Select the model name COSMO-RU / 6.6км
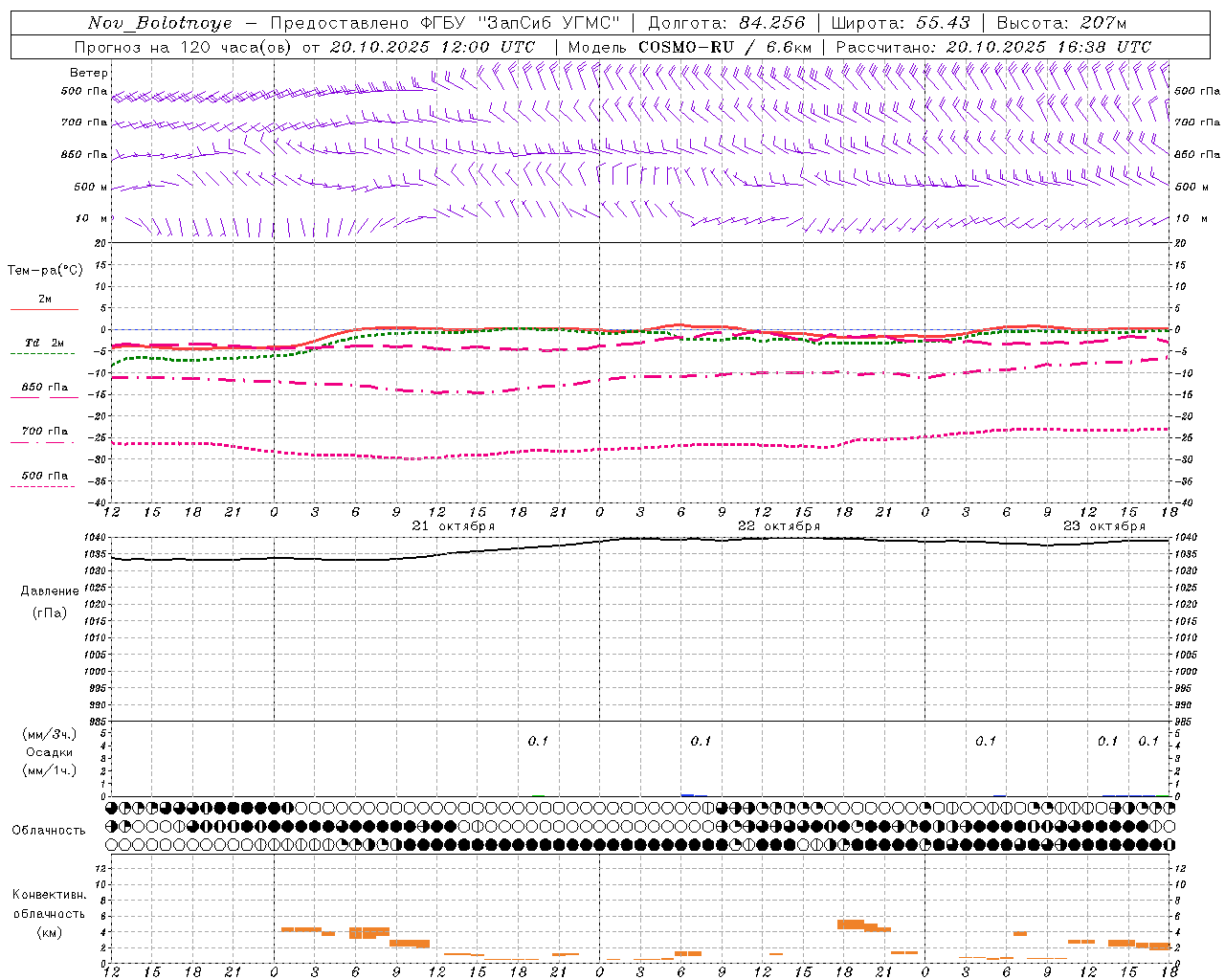The image size is (1225, 980). pyautogui.click(x=725, y=47)
